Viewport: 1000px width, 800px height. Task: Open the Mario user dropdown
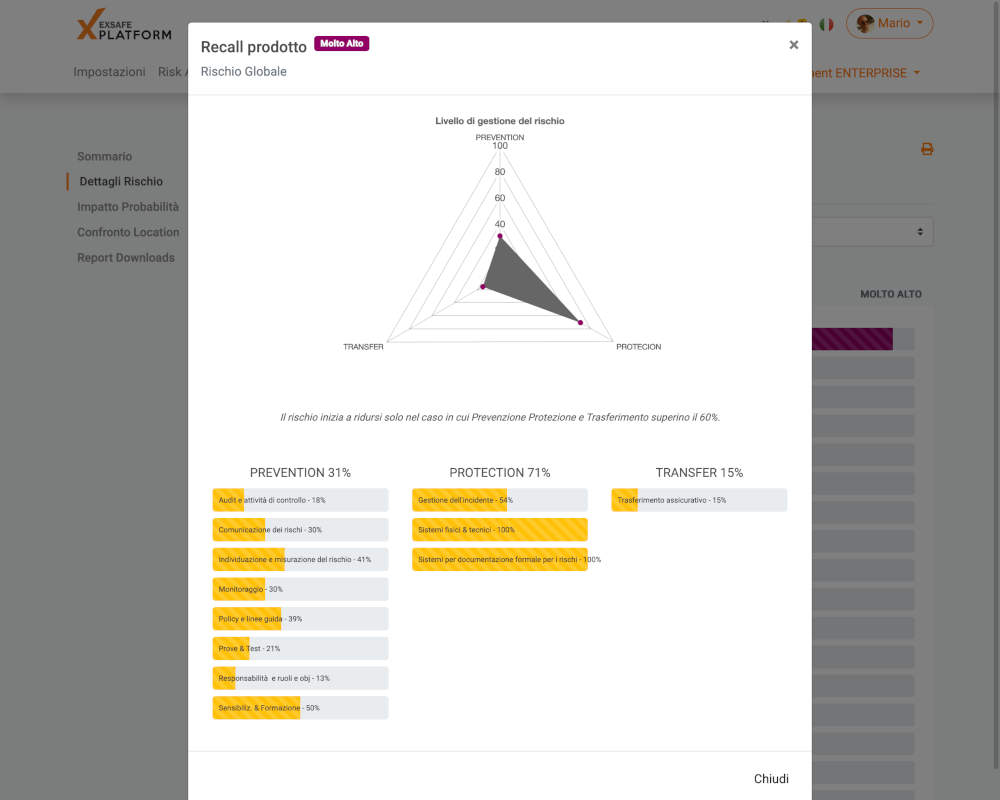[890, 24]
